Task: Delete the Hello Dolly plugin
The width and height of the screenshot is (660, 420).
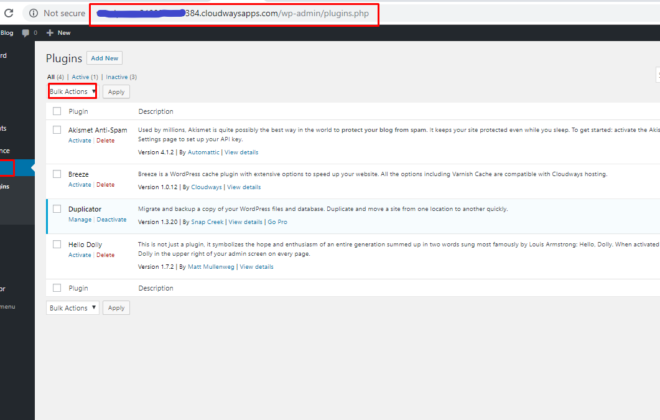Action: 105,255
